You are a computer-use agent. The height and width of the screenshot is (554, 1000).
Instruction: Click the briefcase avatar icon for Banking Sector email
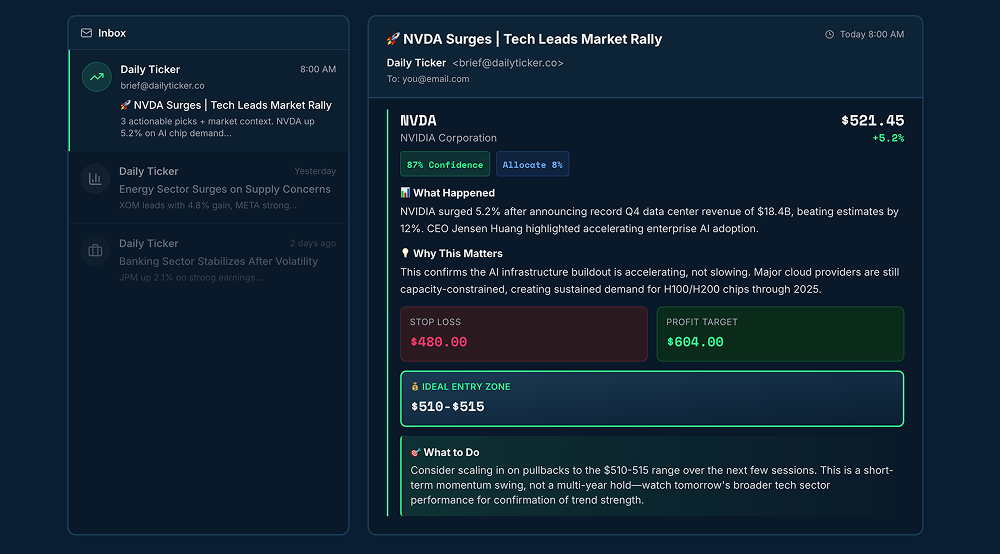[95, 251]
